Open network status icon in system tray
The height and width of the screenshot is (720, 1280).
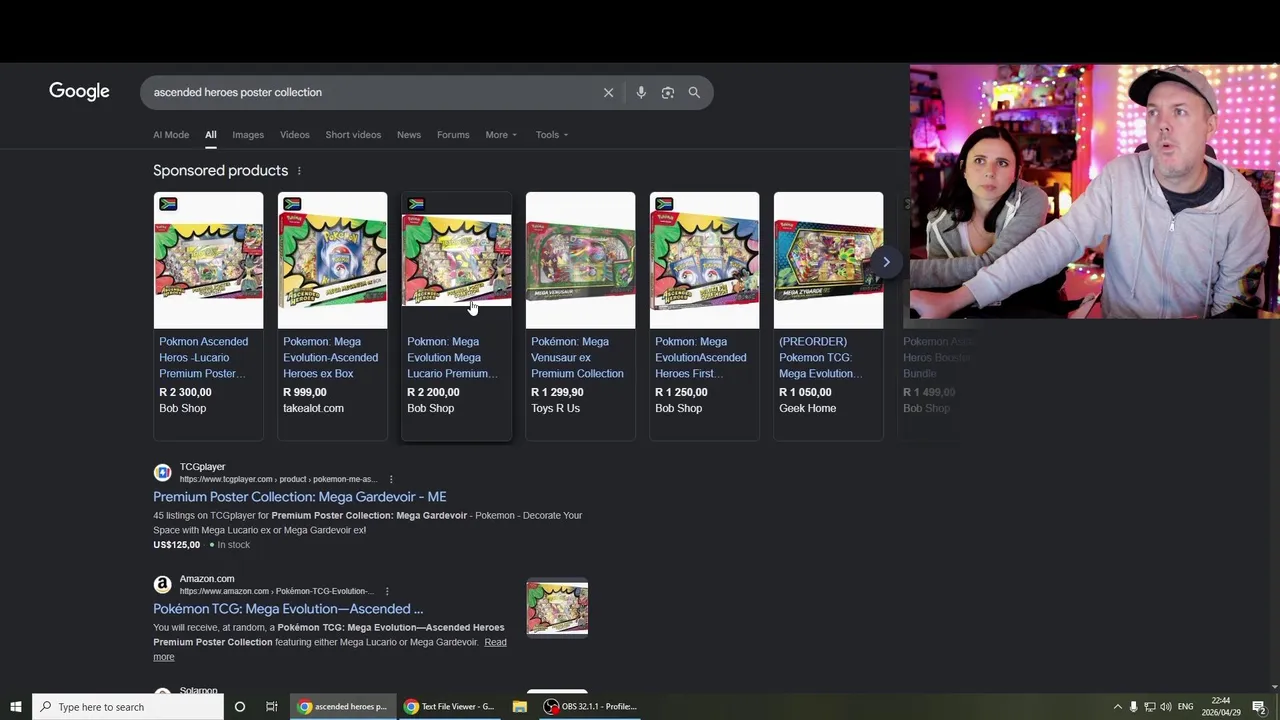(1150, 707)
